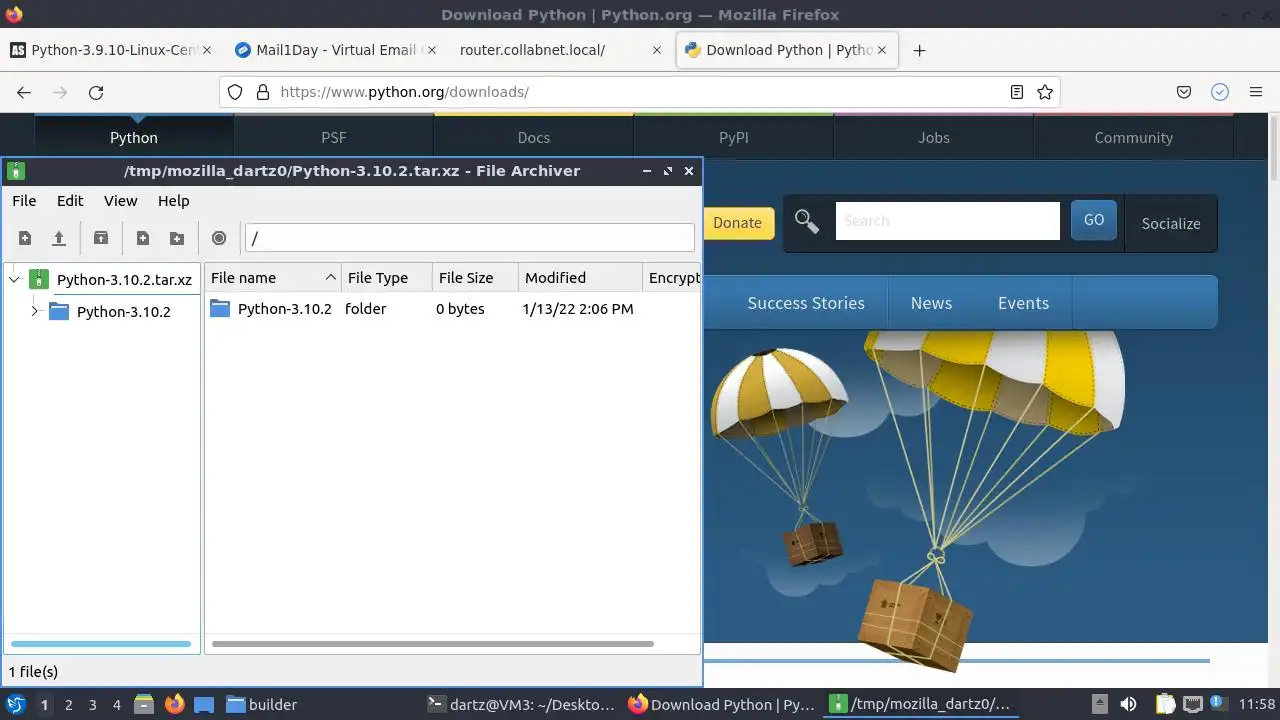
Task: Click the python.org Search input field
Action: (947, 221)
